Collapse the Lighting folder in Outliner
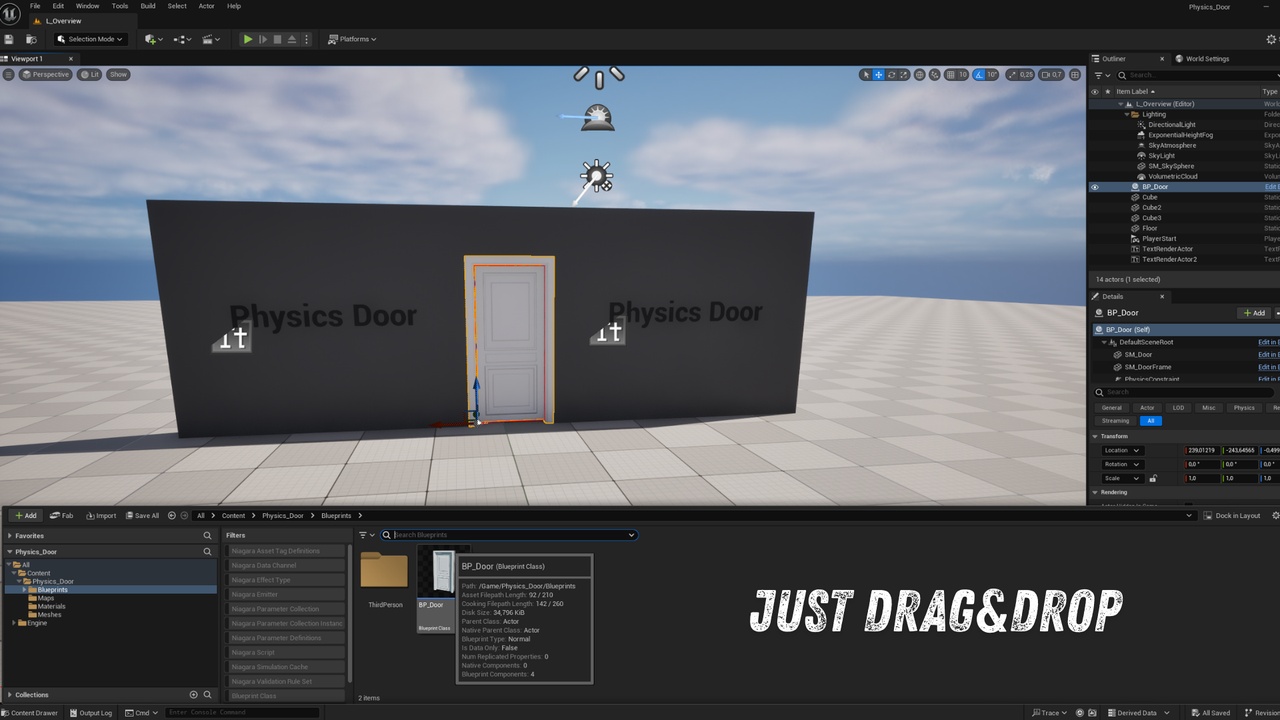Screen dimensions: 1280x720 coord(1128,114)
